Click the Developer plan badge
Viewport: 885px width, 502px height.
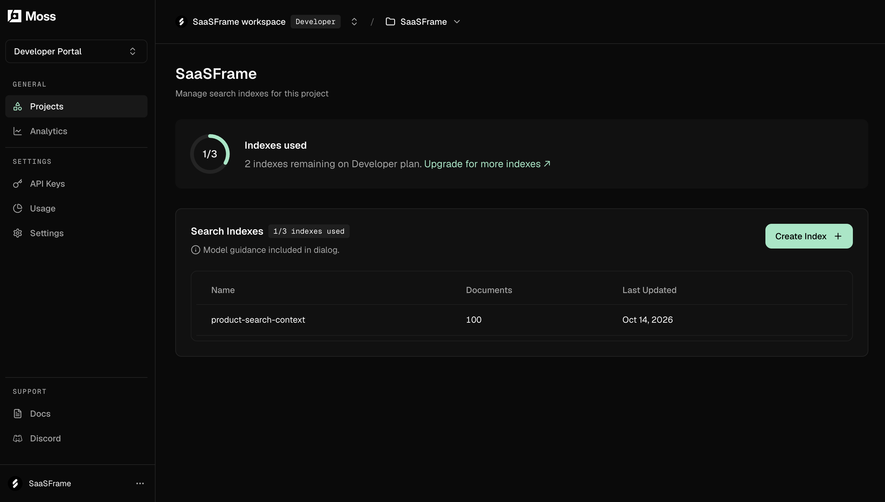point(316,21)
